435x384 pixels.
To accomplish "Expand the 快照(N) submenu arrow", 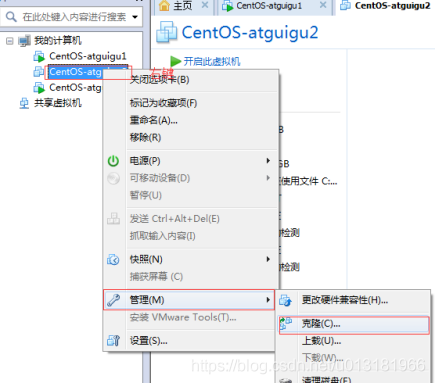I will tap(268, 259).
